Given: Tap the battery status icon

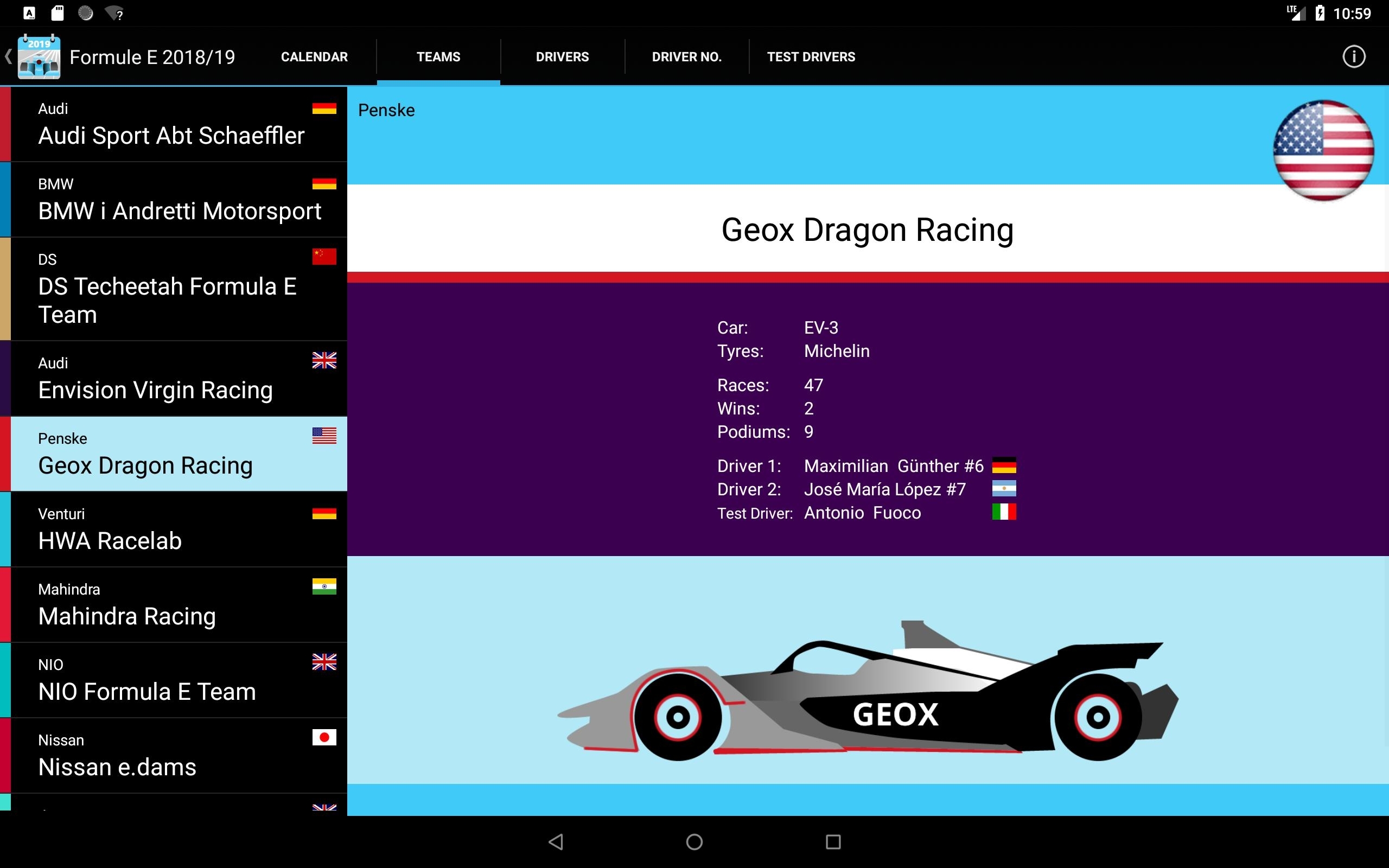Looking at the screenshot, I should click(x=1320, y=13).
